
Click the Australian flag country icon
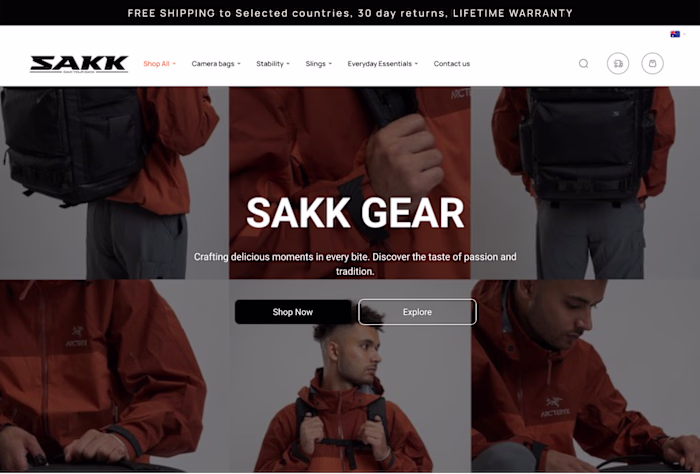675,34
